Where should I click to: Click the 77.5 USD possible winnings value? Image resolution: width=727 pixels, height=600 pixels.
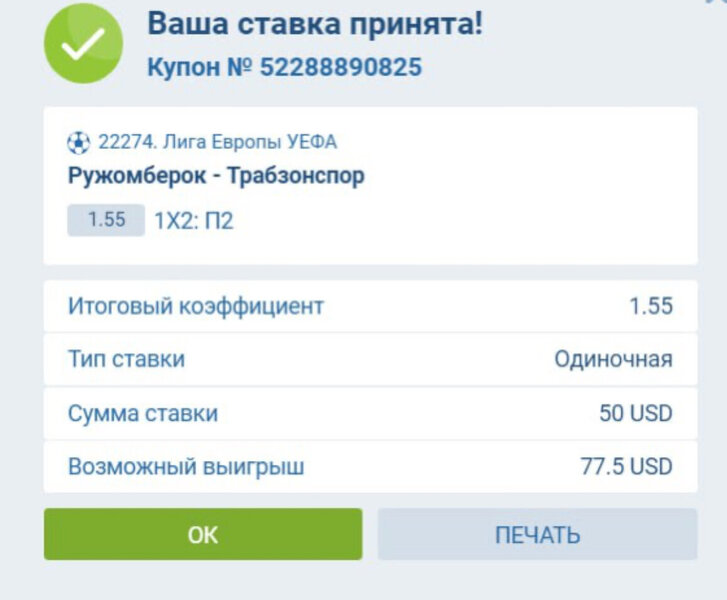coord(626,466)
